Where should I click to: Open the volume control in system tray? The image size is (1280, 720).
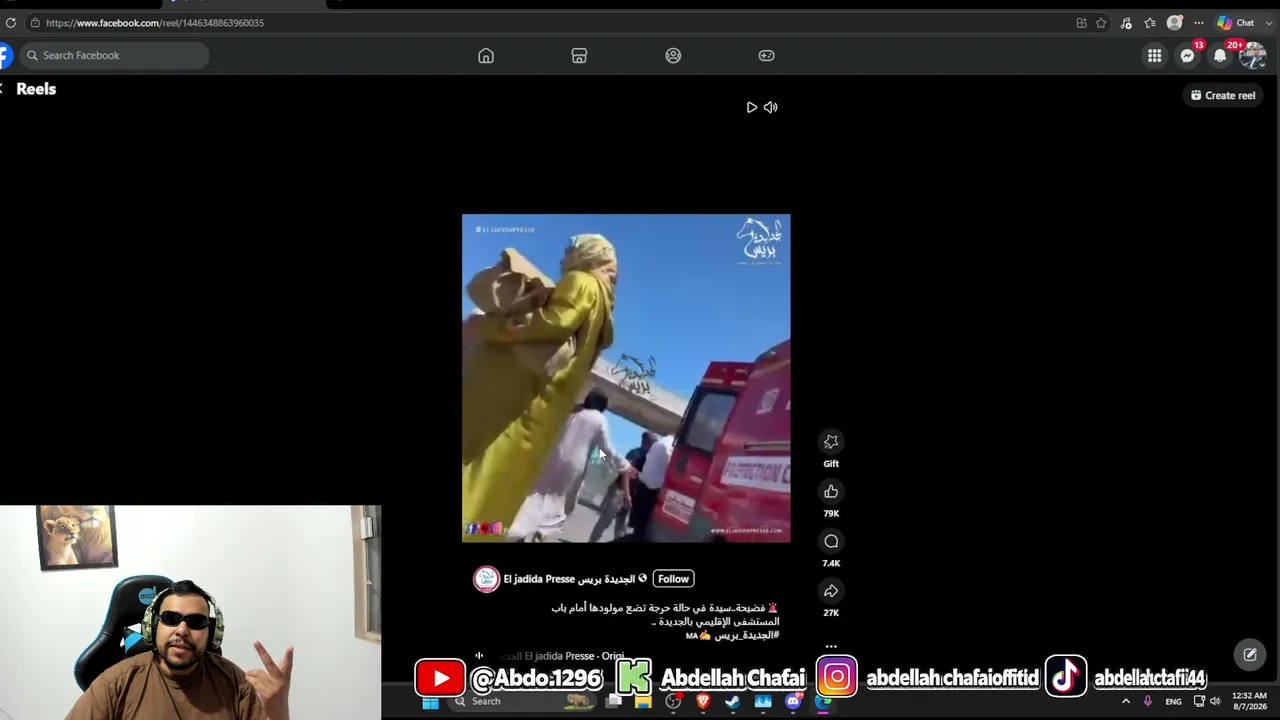point(1215,702)
